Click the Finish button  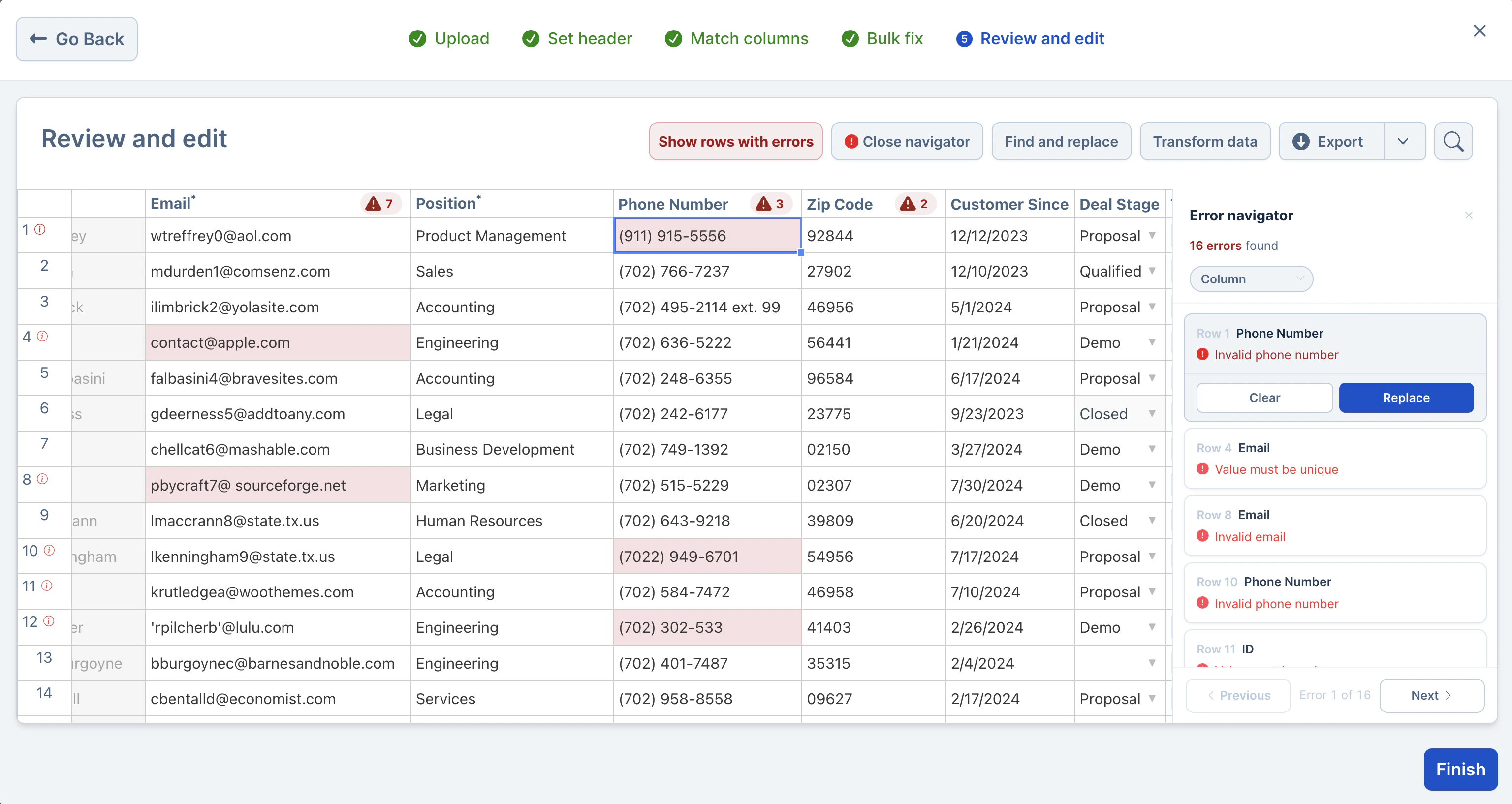[1460, 770]
